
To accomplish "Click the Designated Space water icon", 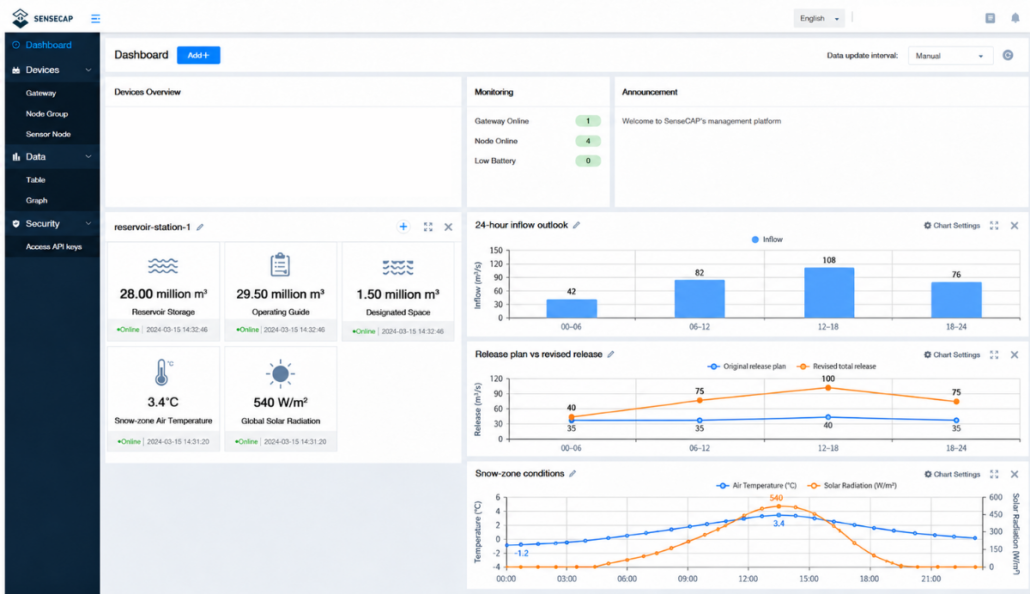I will (398, 267).
